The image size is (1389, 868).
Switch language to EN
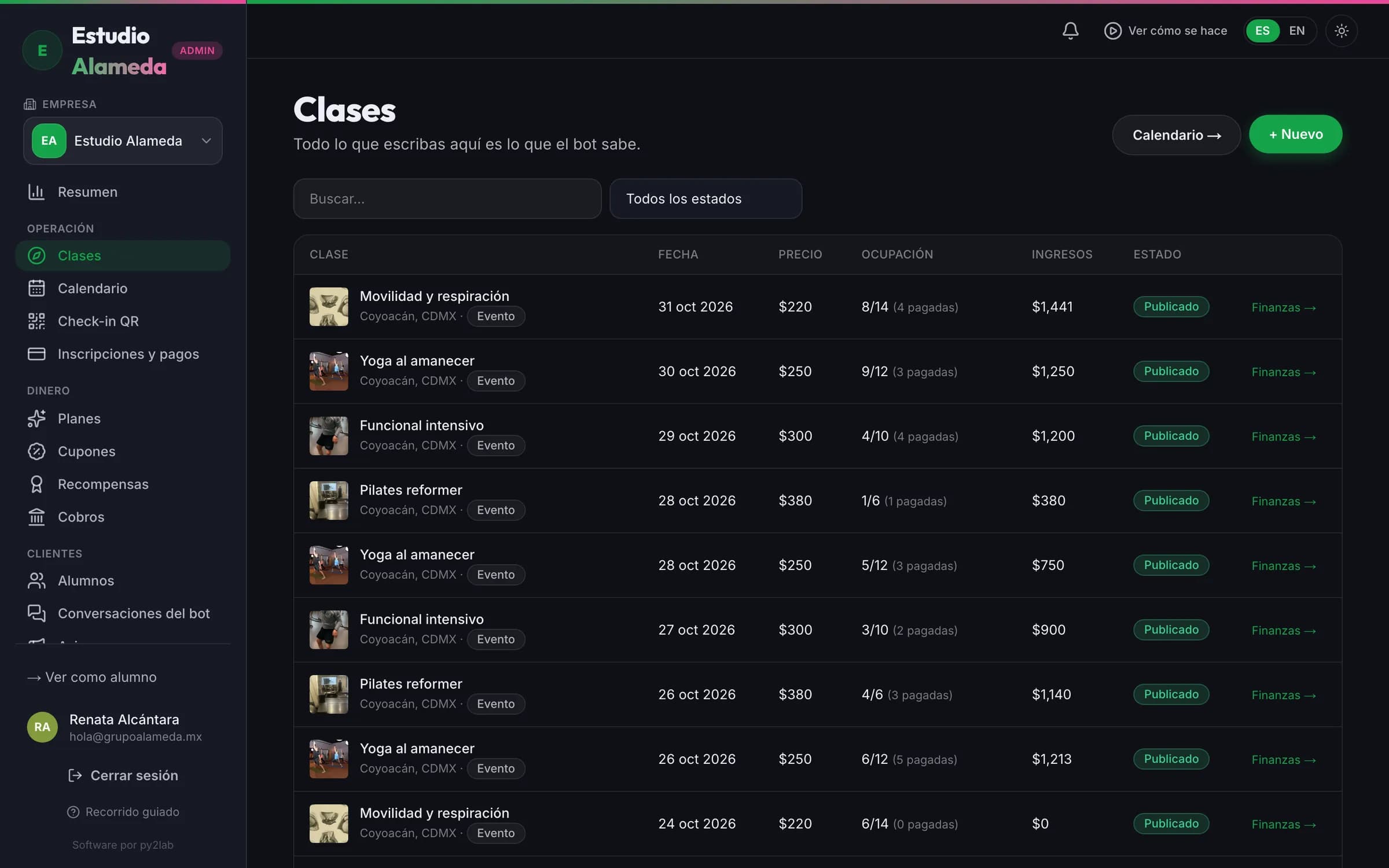pyautogui.click(x=1297, y=31)
